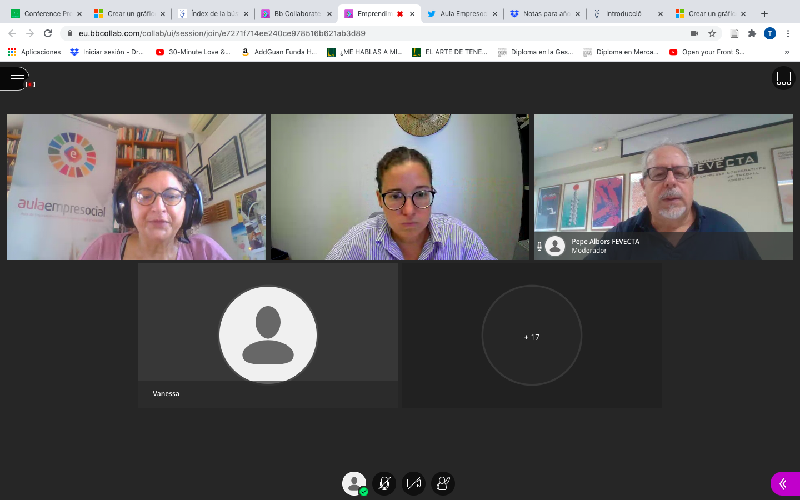Image resolution: width=800 pixels, height=500 pixels.
Task: Open my status and settings avatar
Action: point(354,484)
